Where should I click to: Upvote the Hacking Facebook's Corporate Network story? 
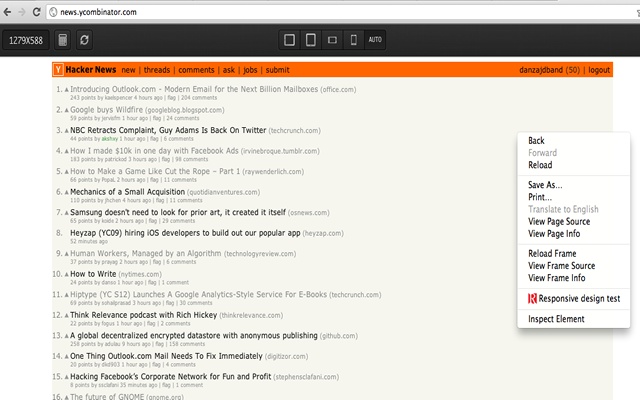tap(67, 377)
